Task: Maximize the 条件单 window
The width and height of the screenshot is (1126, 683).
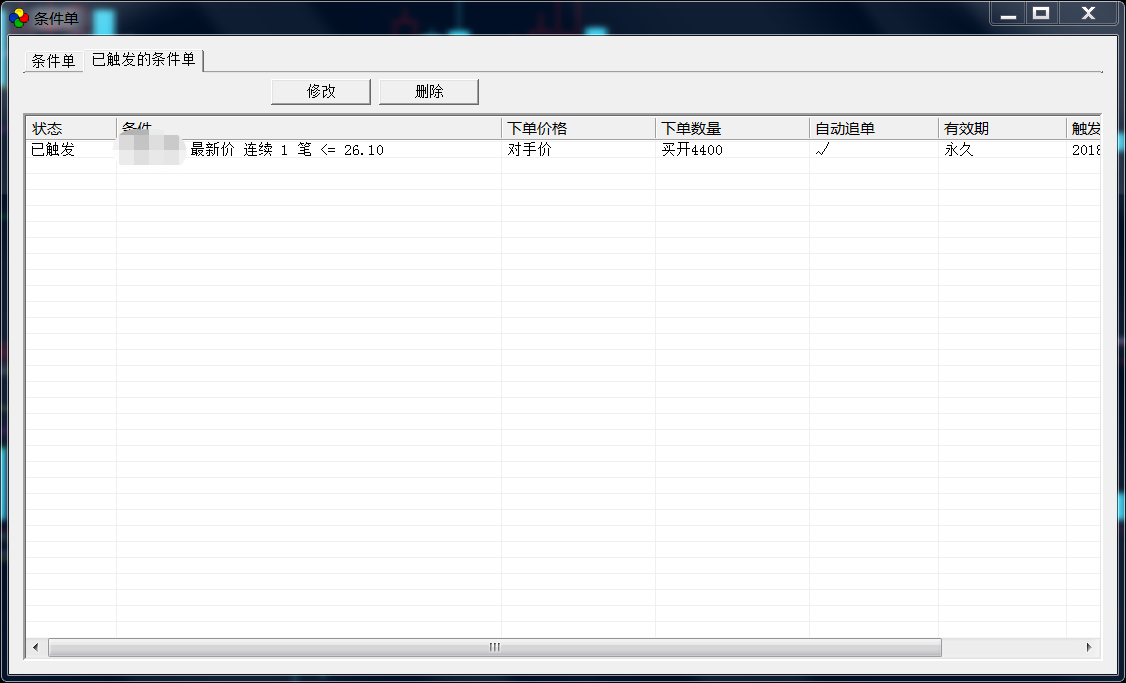Action: click(1041, 14)
